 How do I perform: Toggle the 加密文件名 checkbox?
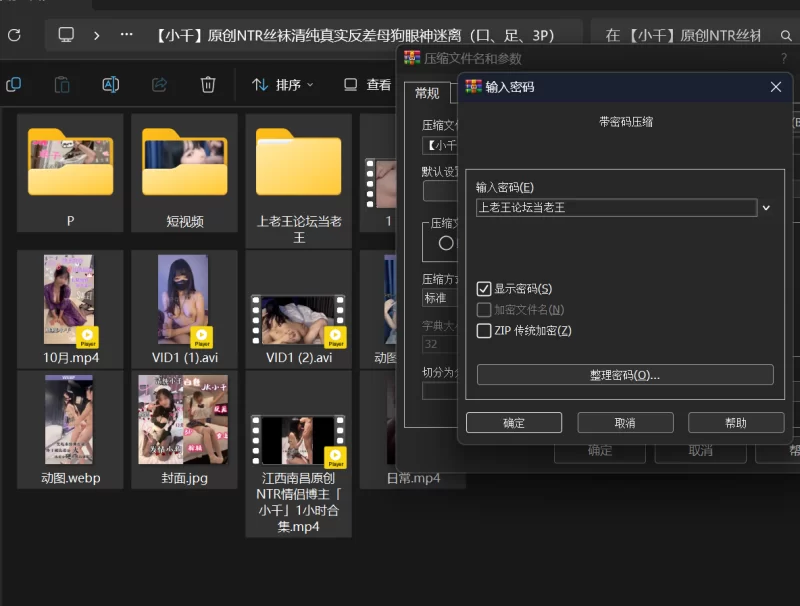coord(485,310)
